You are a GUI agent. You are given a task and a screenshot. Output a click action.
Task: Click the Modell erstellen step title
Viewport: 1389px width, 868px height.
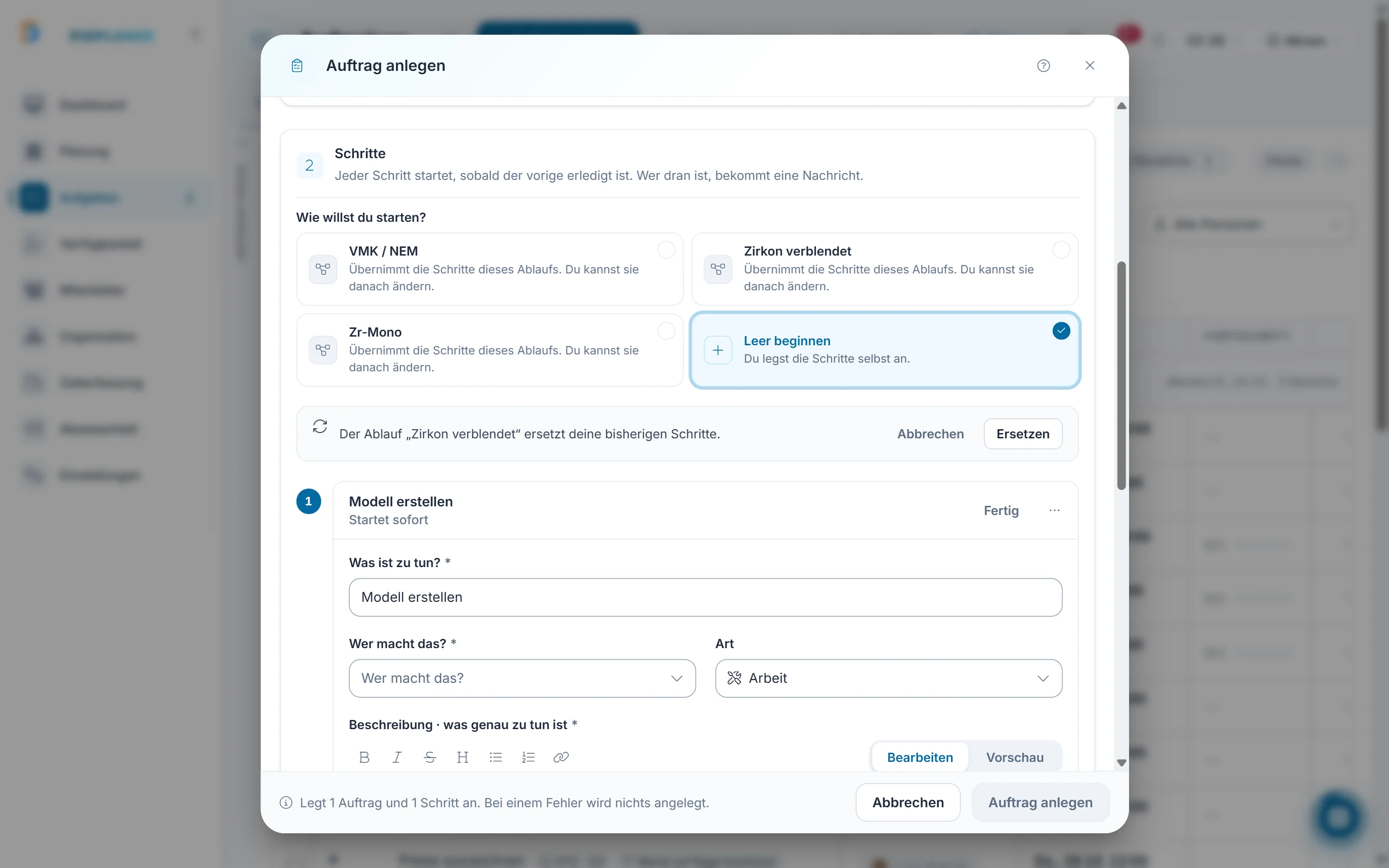[x=401, y=501]
